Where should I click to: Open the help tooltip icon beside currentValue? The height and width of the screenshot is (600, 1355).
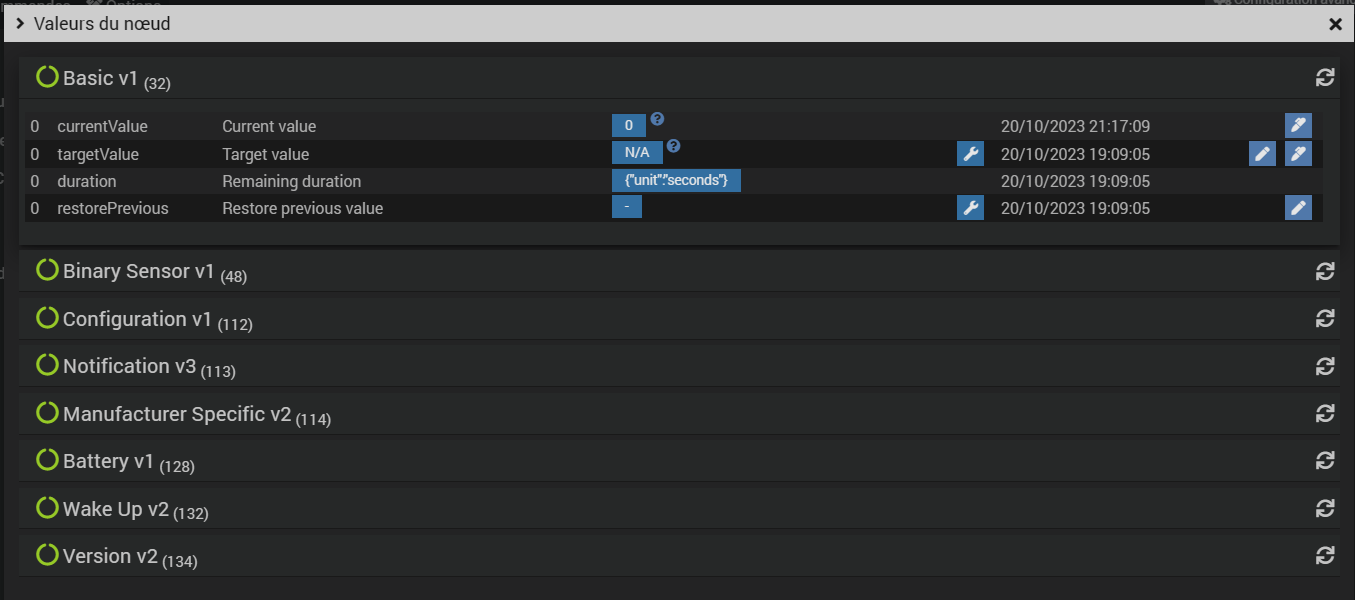[657, 119]
